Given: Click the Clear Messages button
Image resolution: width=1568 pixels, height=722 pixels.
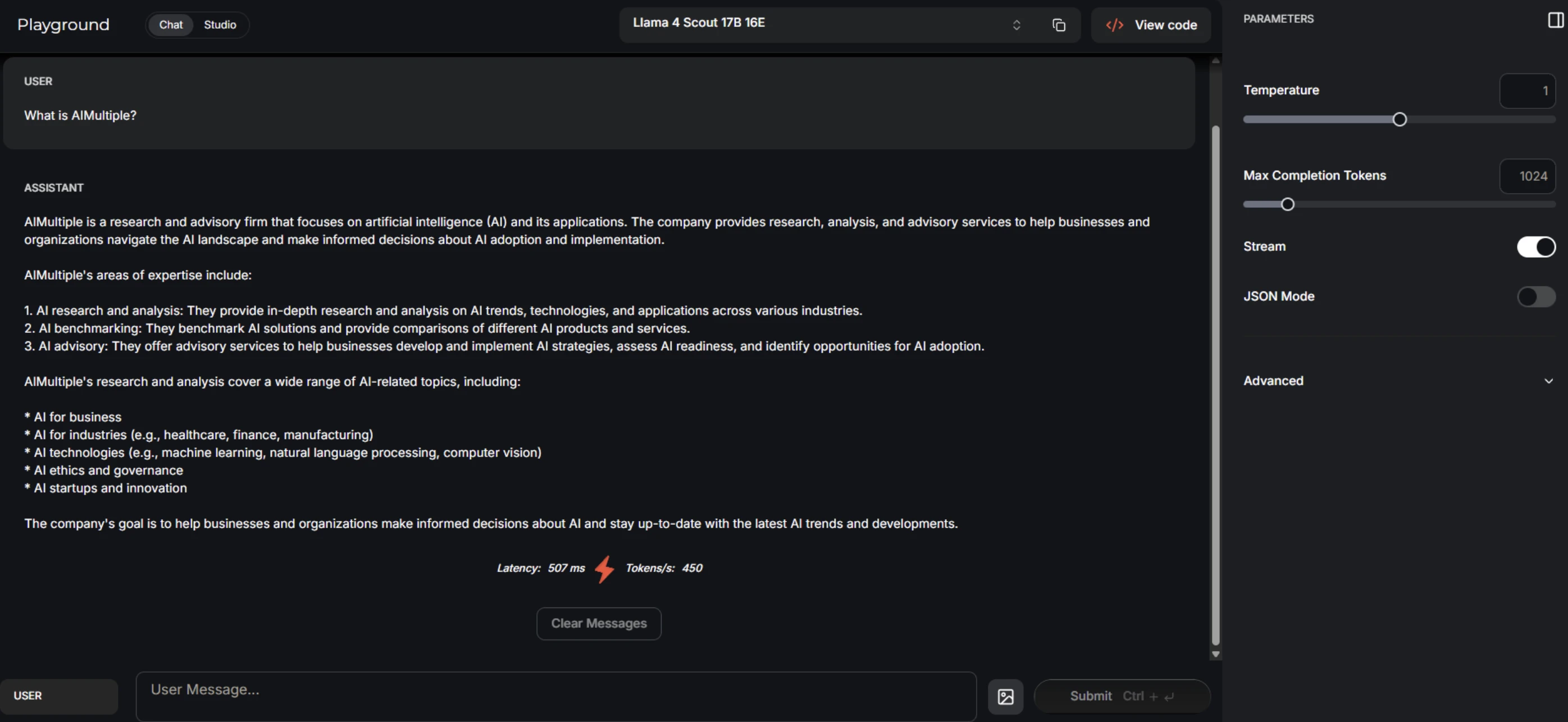Looking at the screenshot, I should [x=599, y=623].
